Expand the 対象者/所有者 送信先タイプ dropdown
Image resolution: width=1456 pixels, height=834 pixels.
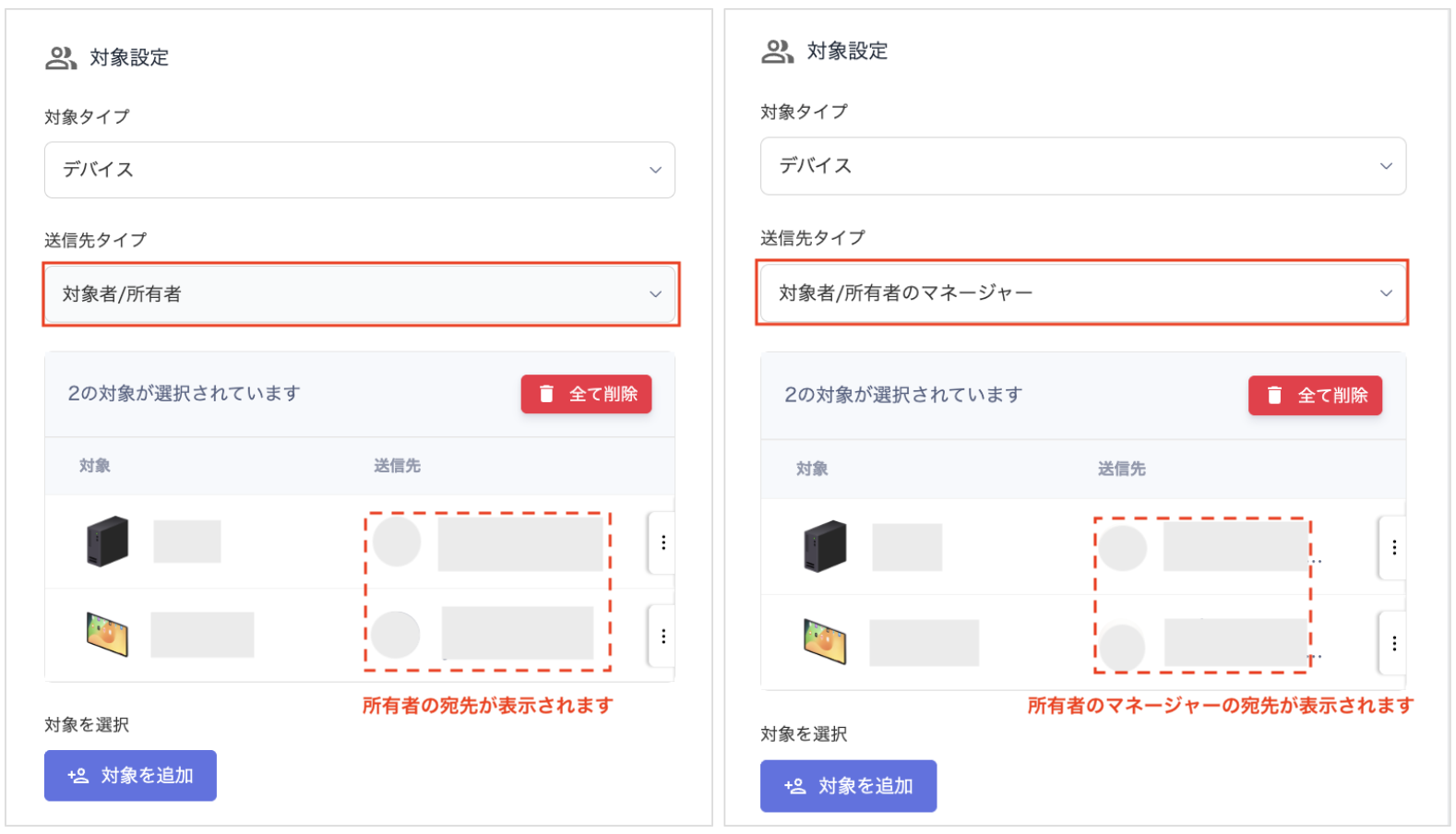[361, 294]
